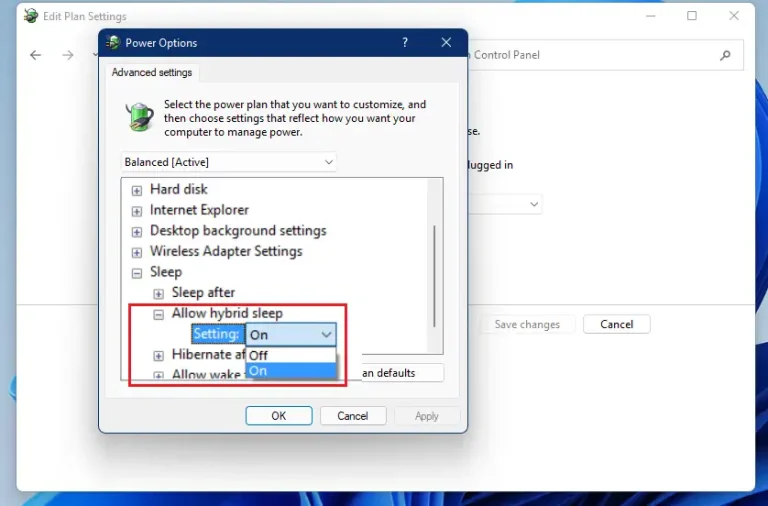Minimize the Edit Plan Settings window

[x=650, y=16]
